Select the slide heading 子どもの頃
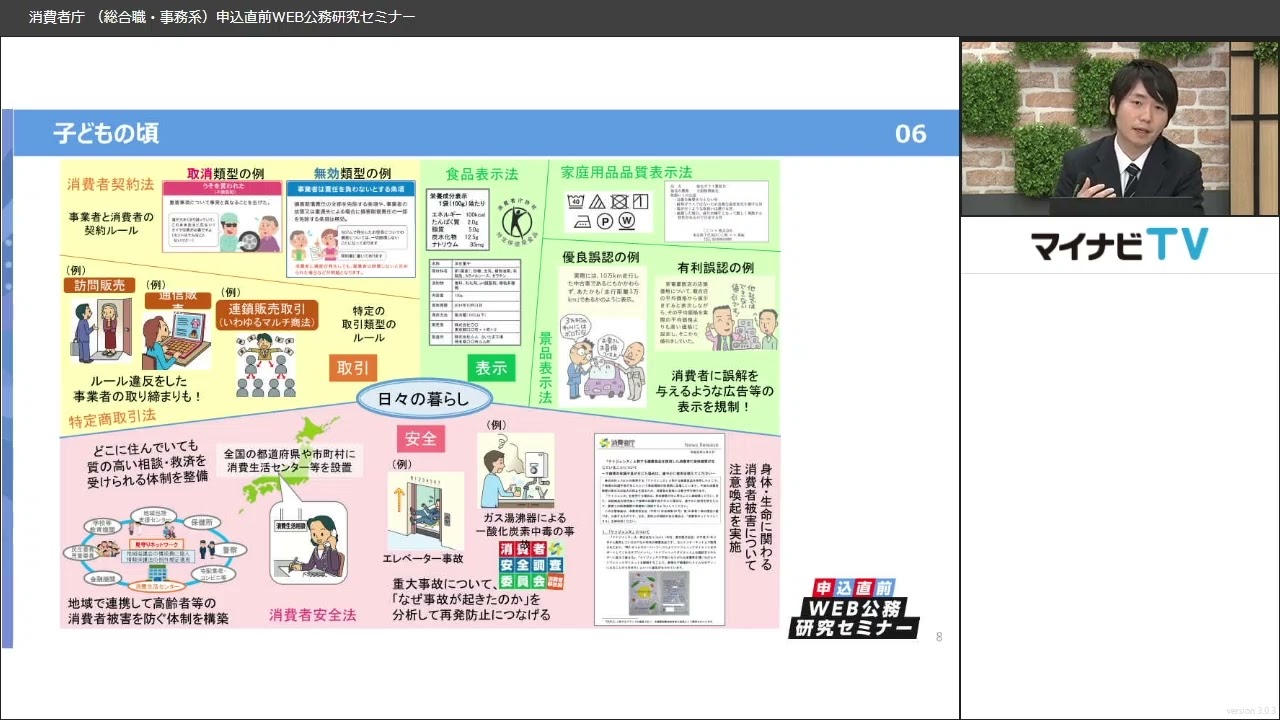Image resolution: width=1280 pixels, height=720 pixels. (106, 133)
